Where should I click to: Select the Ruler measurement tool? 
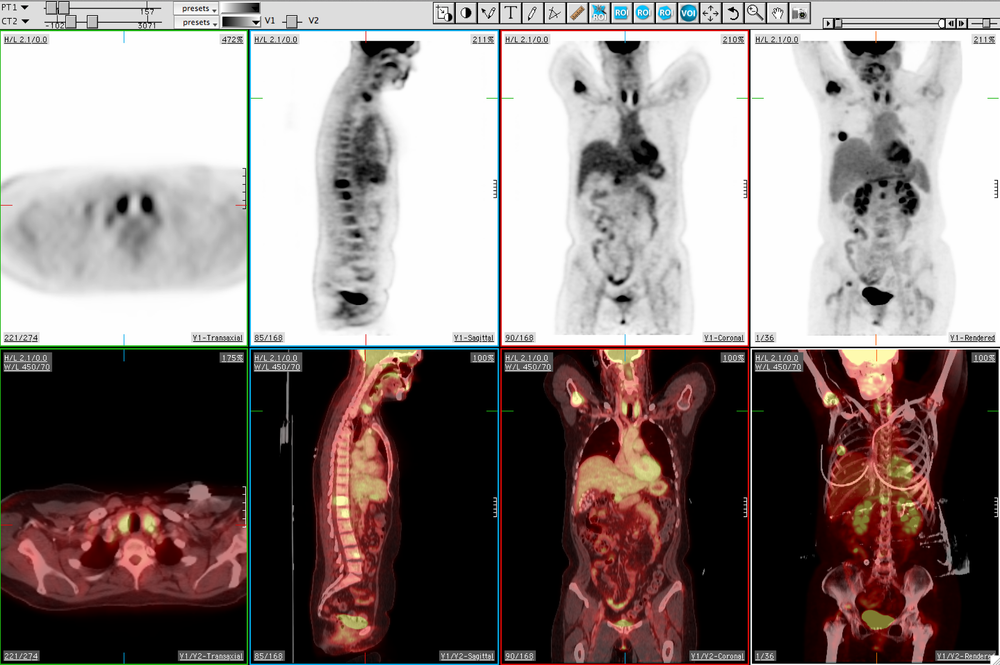[578, 13]
